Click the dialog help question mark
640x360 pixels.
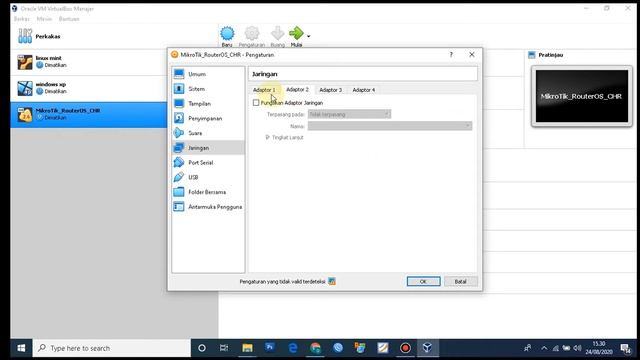(451, 54)
